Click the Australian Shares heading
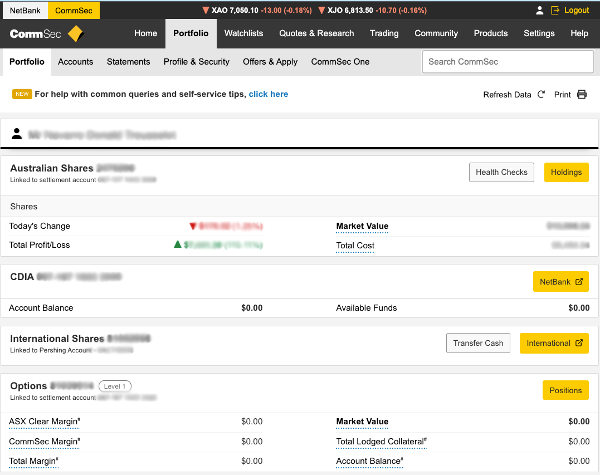 pos(52,168)
